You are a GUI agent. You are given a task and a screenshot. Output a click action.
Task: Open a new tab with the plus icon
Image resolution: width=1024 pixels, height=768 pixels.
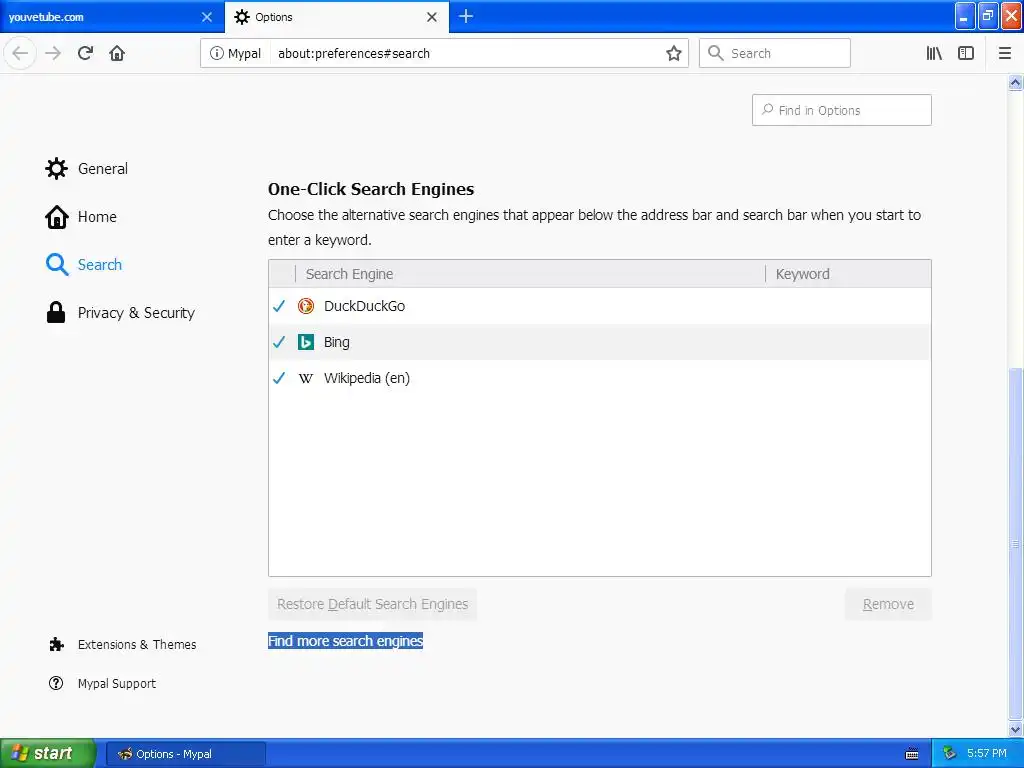click(466, 16)
